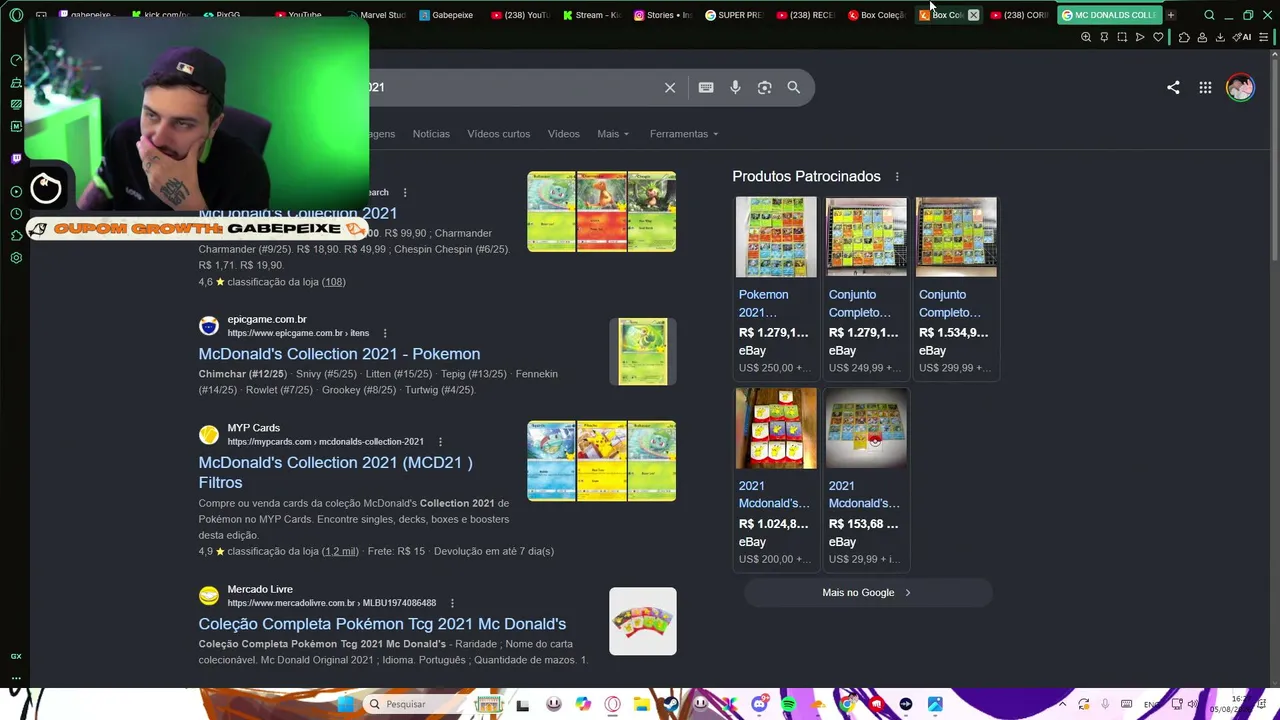1280x720 pixels.
Task: Click the Mercado Livre result thumbnail
Action: [x=642, y=621]
